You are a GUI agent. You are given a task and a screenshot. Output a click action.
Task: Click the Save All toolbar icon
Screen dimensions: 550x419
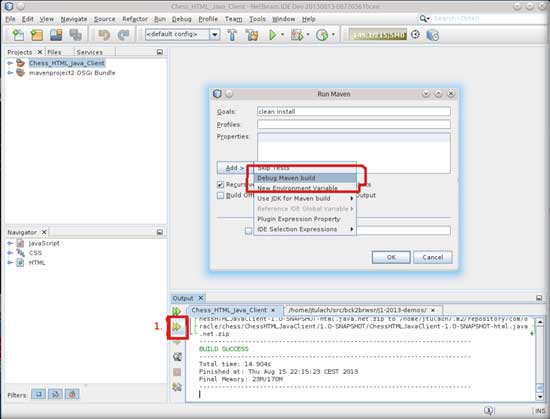point(75,35)
